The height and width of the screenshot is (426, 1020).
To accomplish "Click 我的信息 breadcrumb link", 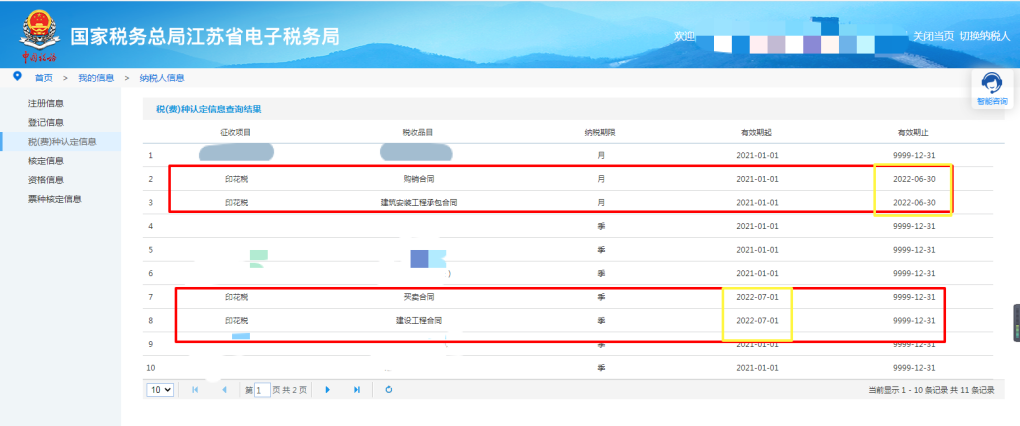I will pyautogui.click(x=96, y=78).
